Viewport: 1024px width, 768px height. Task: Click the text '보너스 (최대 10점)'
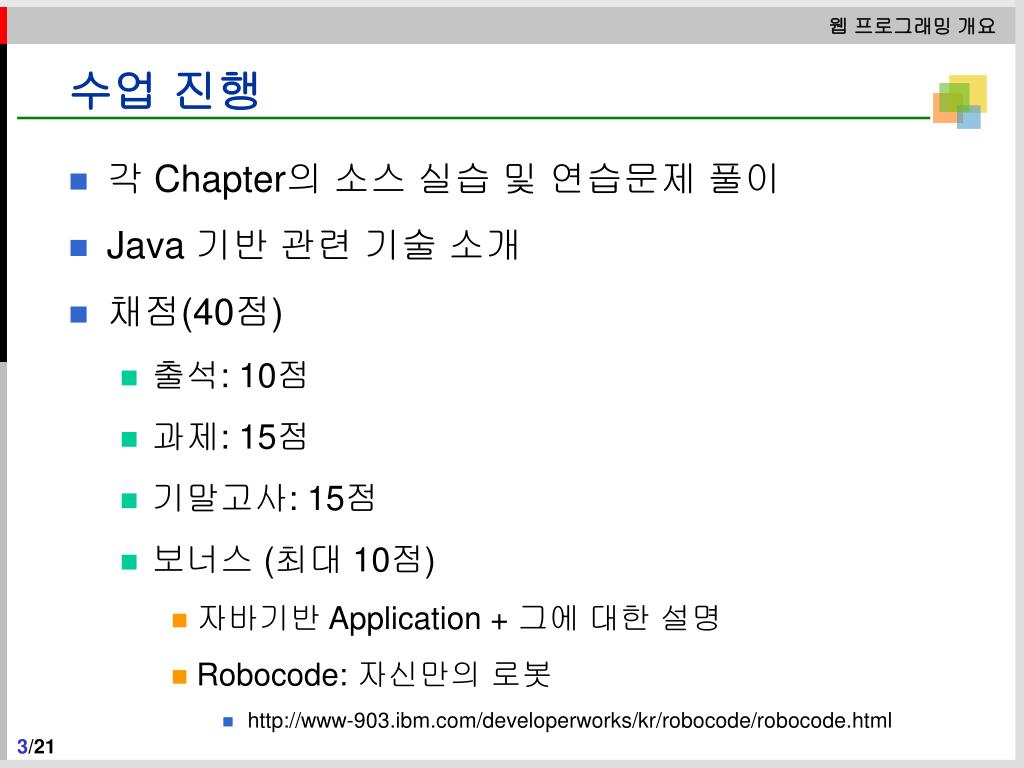tap(294, 560)
